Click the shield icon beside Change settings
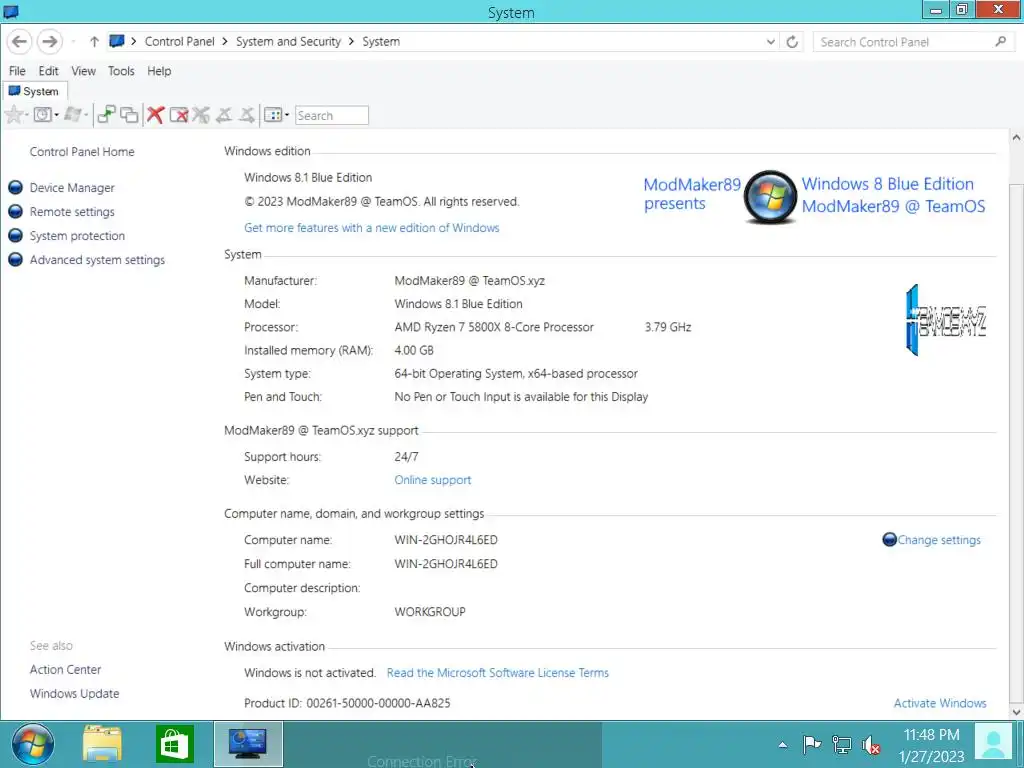The height and width of the screenshot is (768, 1024). [889, 539]
